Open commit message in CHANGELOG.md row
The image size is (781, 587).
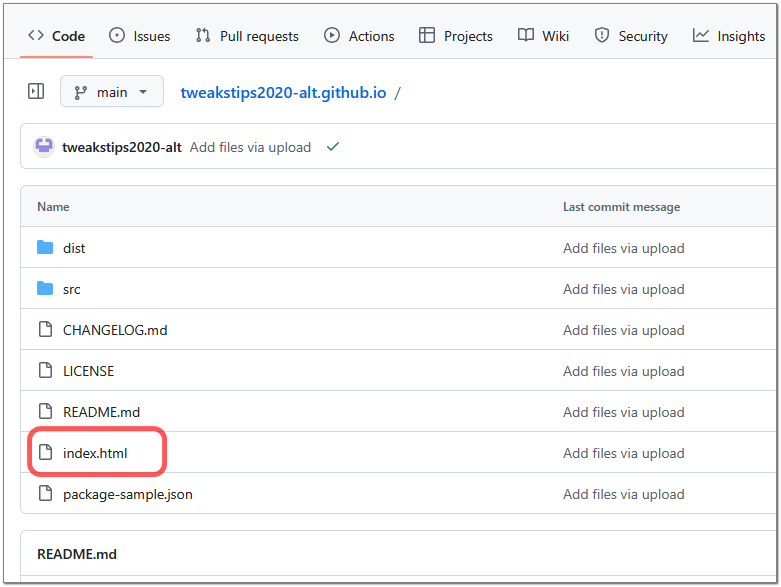pyautogui.click(x=624, y=330)
